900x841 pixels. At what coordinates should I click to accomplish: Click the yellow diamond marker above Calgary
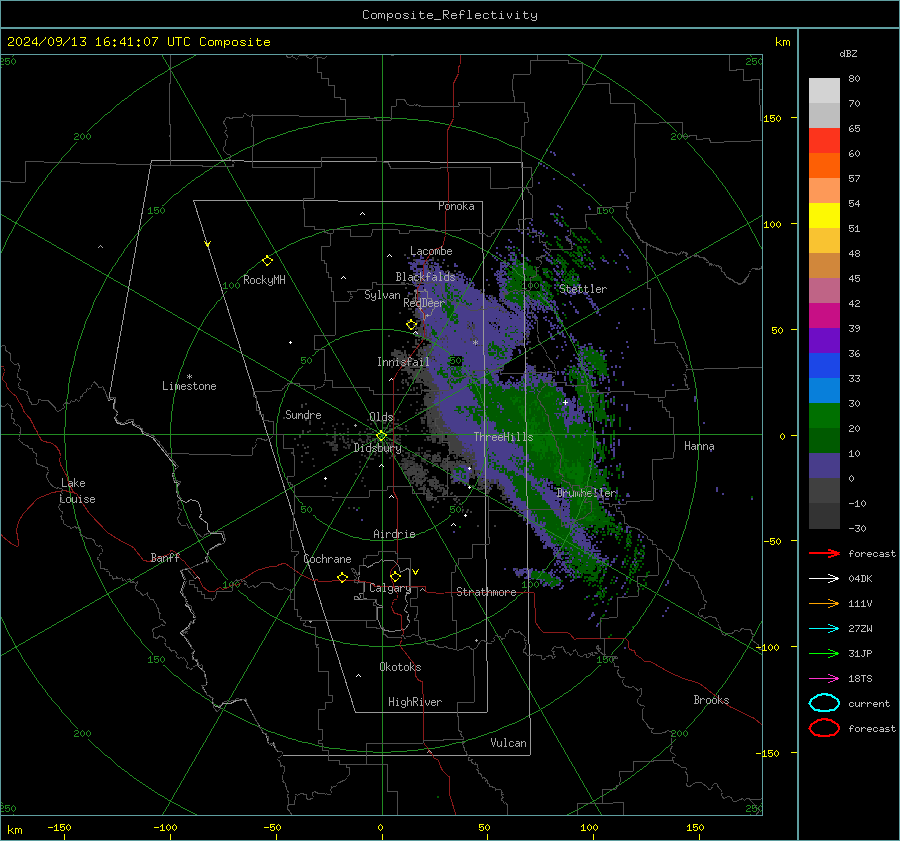click(395, 576)
